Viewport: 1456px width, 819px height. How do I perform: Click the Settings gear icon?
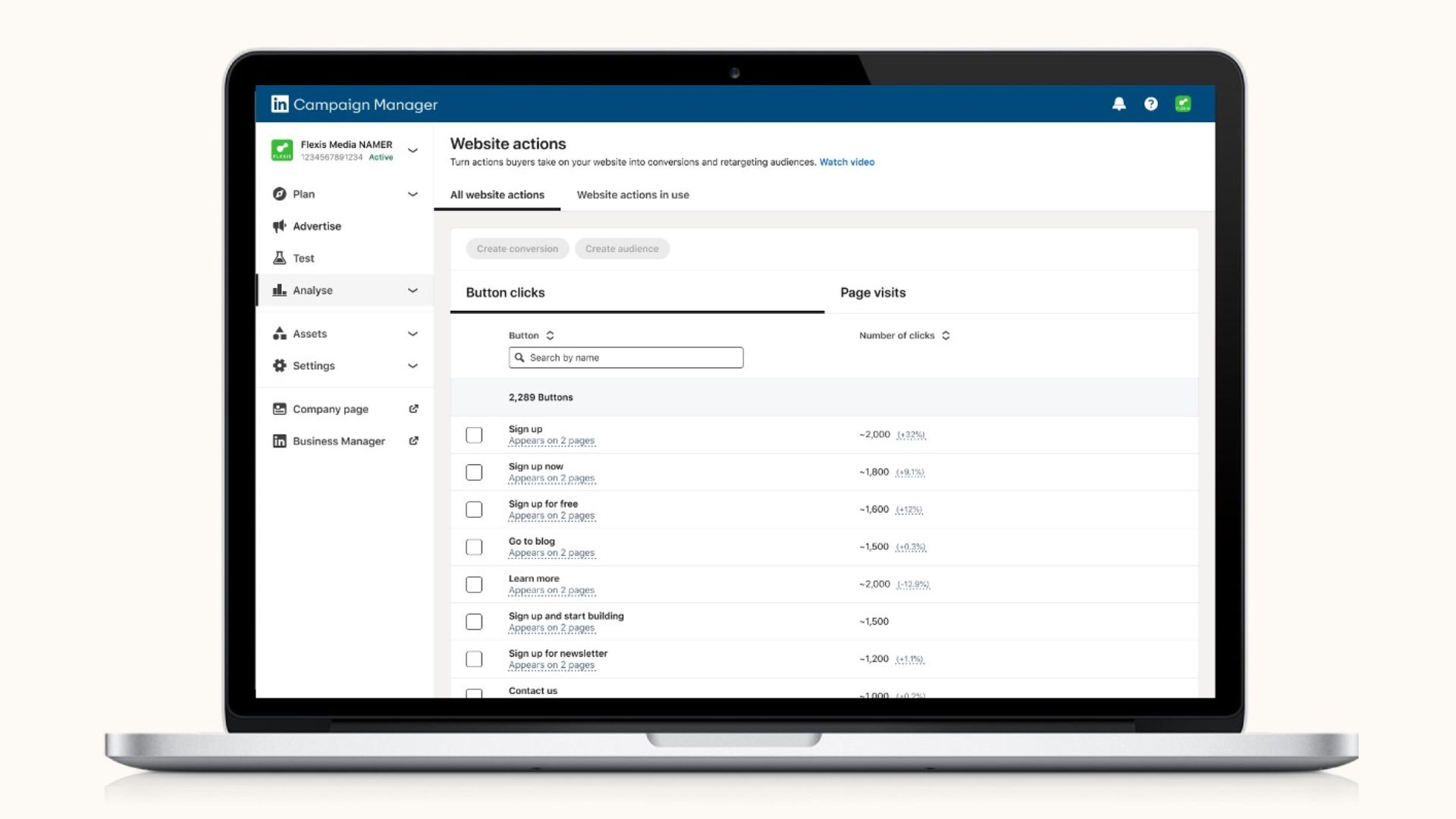[279, 366]
